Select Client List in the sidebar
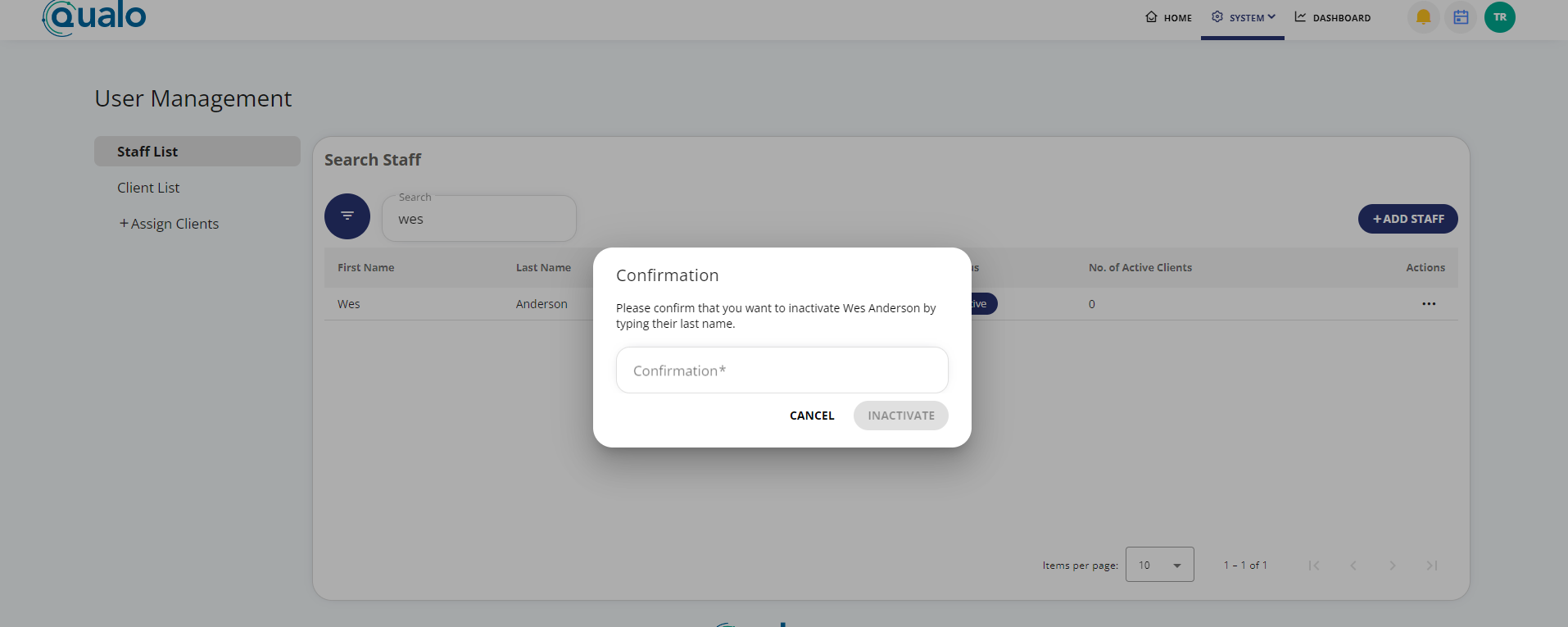 point(148,188)
